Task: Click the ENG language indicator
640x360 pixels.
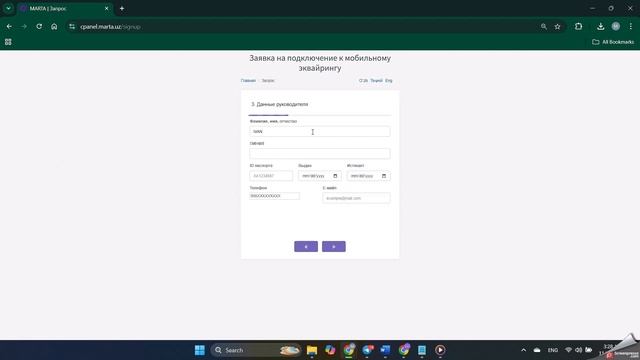Action: [x=553, y=350]
